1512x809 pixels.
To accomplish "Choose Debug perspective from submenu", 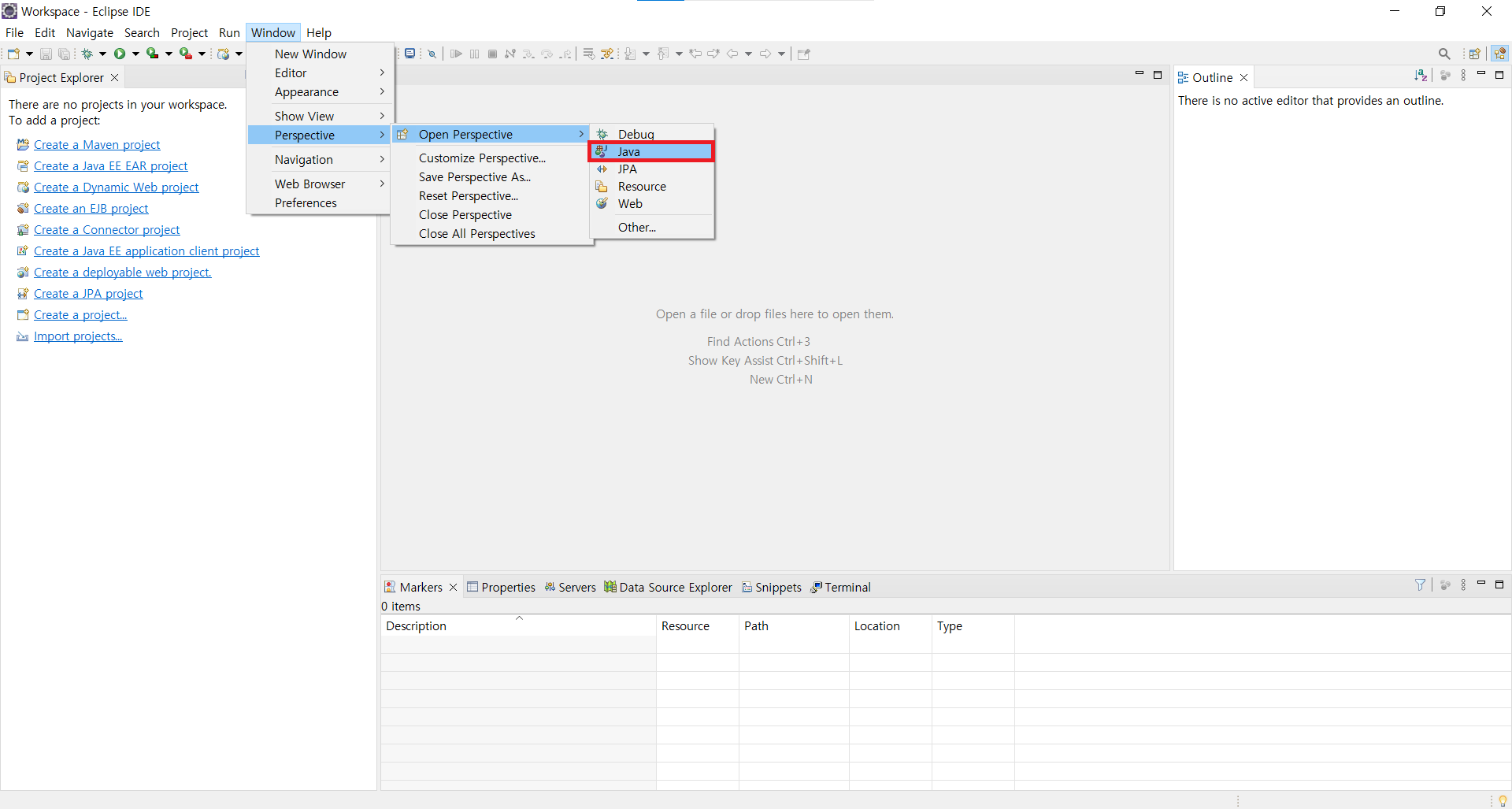I will coord(650,134).
